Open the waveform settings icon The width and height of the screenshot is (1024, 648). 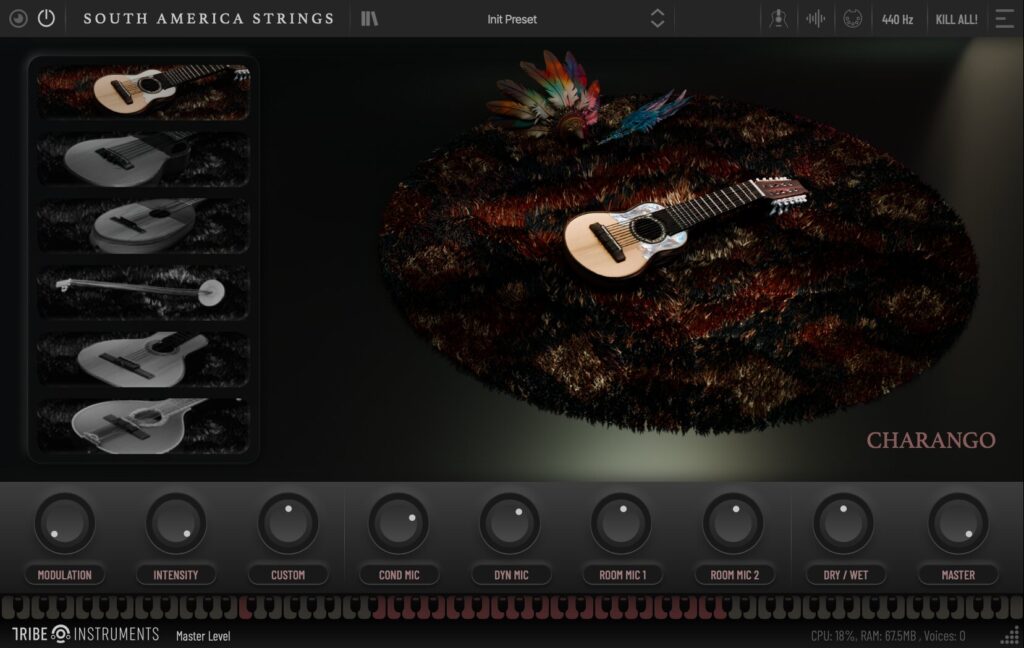(x=815, y=18)
